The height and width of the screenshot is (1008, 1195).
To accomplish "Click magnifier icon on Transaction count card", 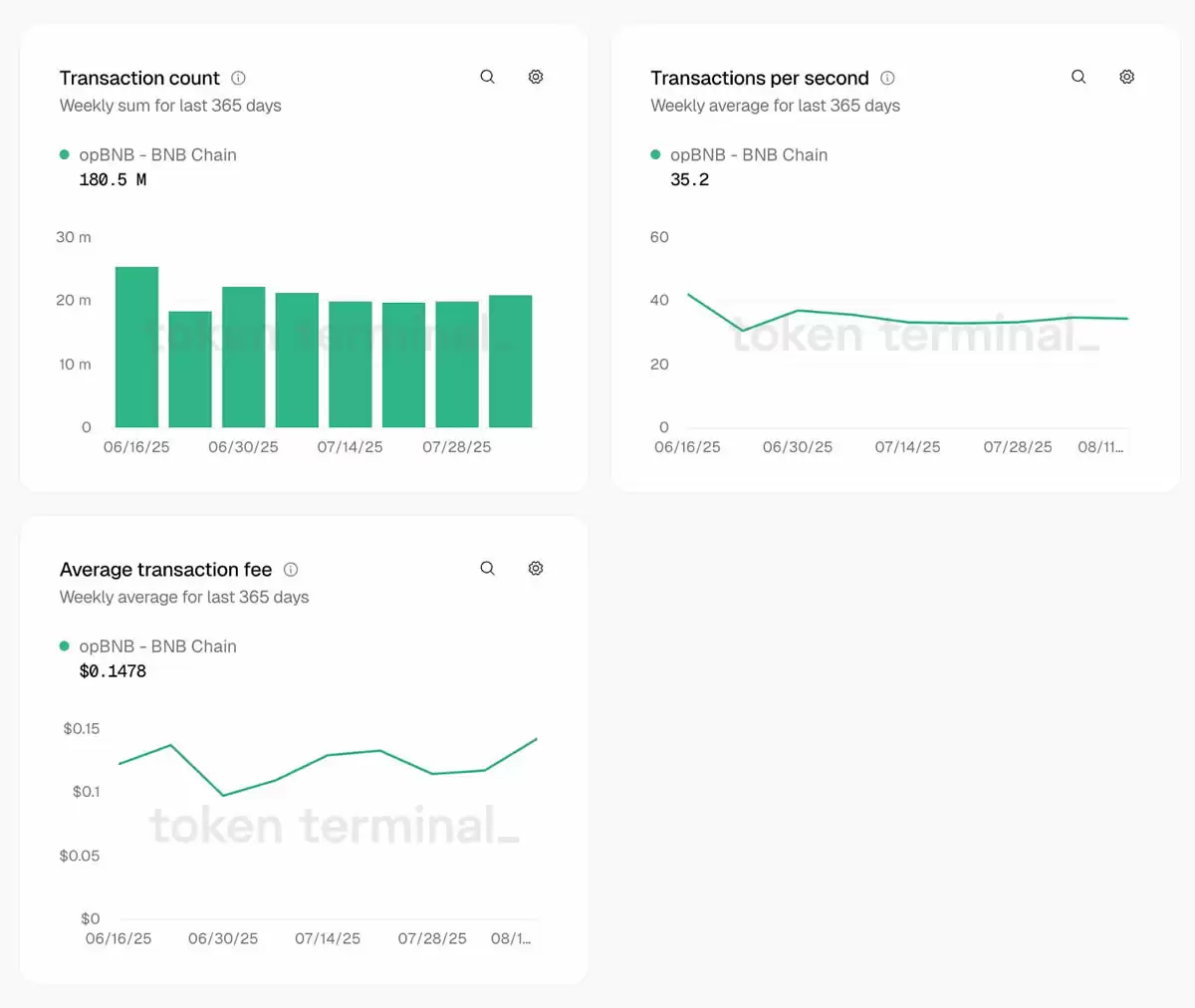I will (487, 77).
